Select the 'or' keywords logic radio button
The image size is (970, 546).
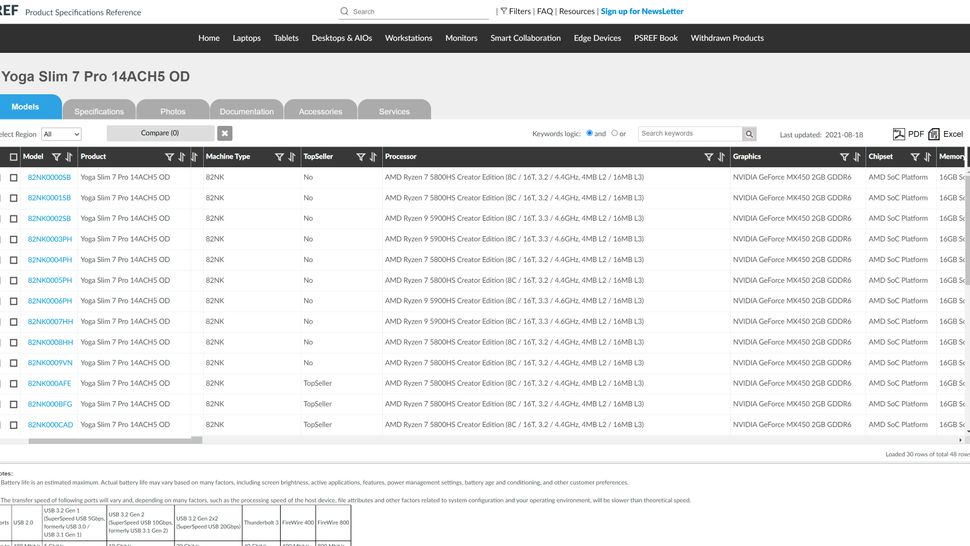tap(614, 133)
